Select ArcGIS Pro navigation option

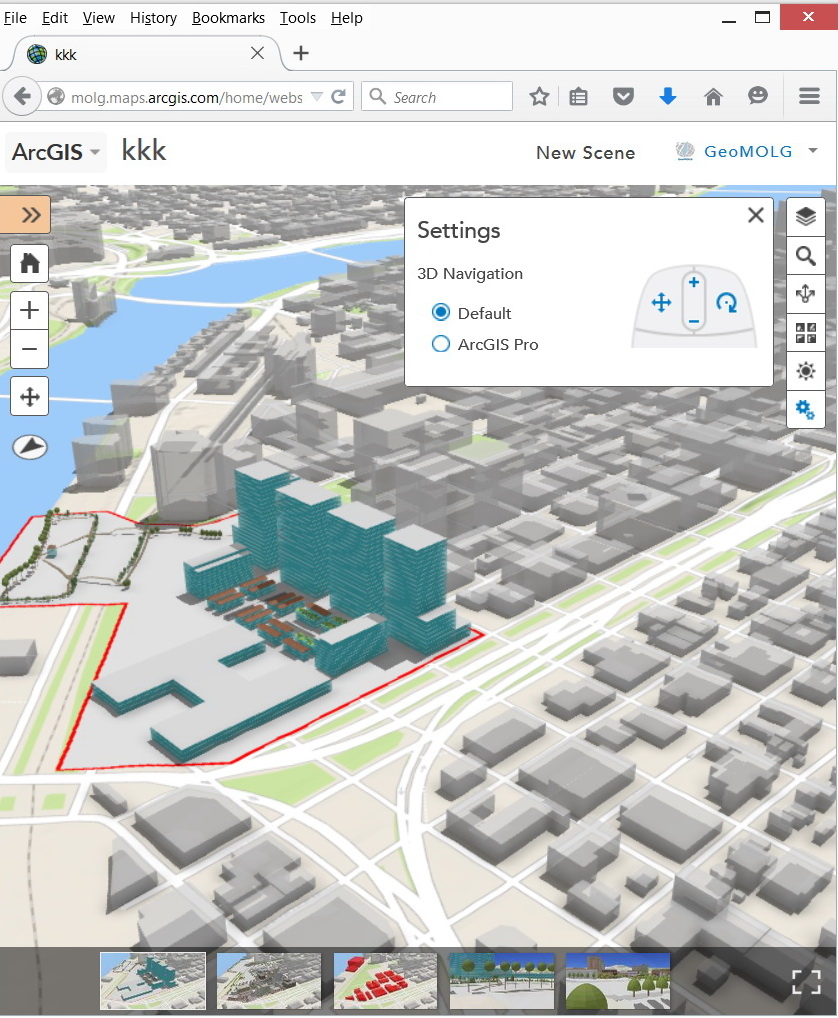click(441, 344)
